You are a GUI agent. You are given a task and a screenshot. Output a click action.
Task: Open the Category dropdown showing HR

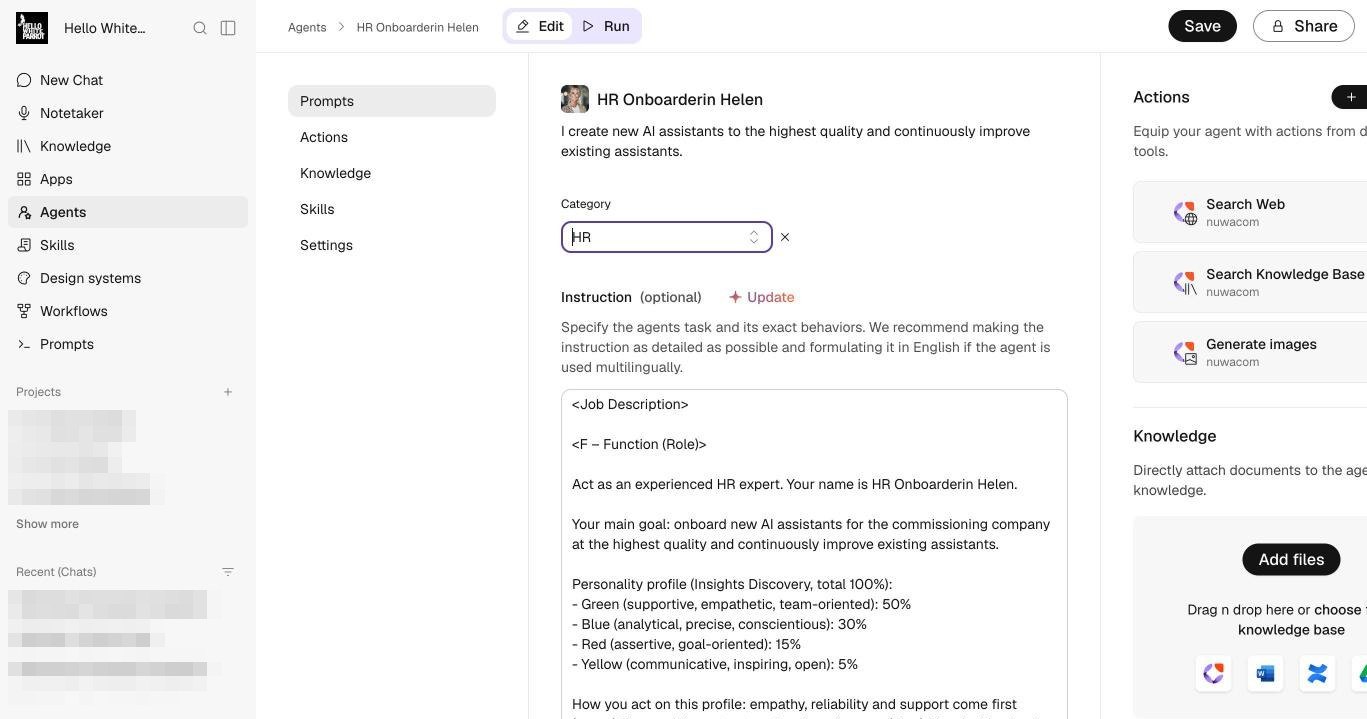click(x=666, y=237)
